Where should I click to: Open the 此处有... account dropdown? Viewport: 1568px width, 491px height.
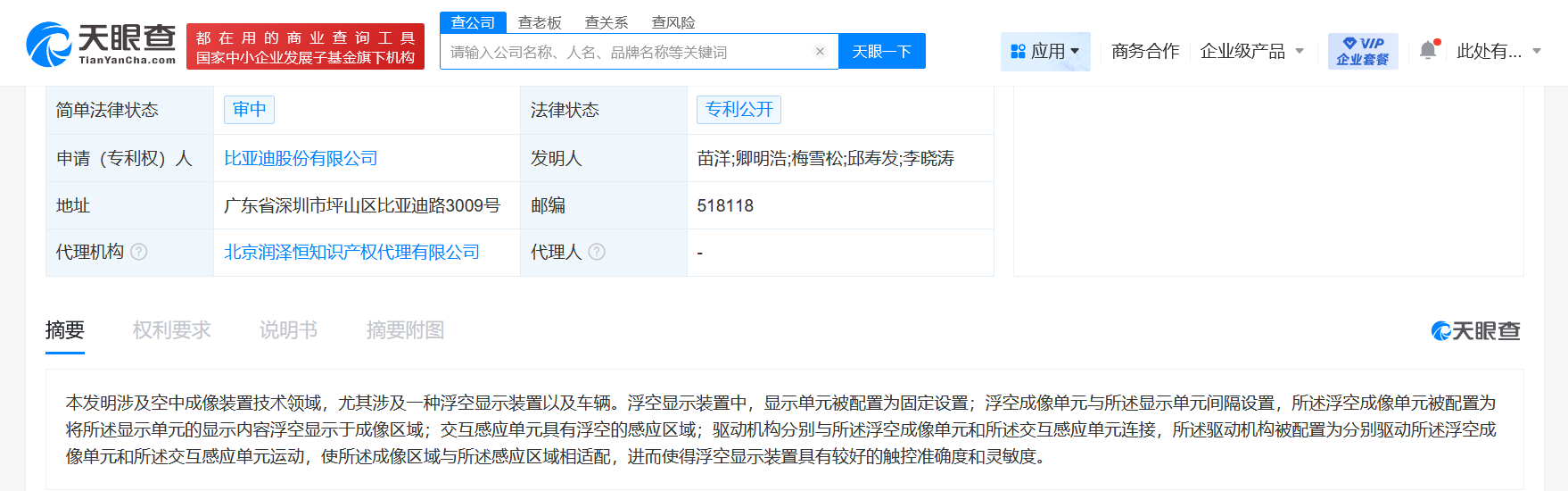click(1498, 52)
